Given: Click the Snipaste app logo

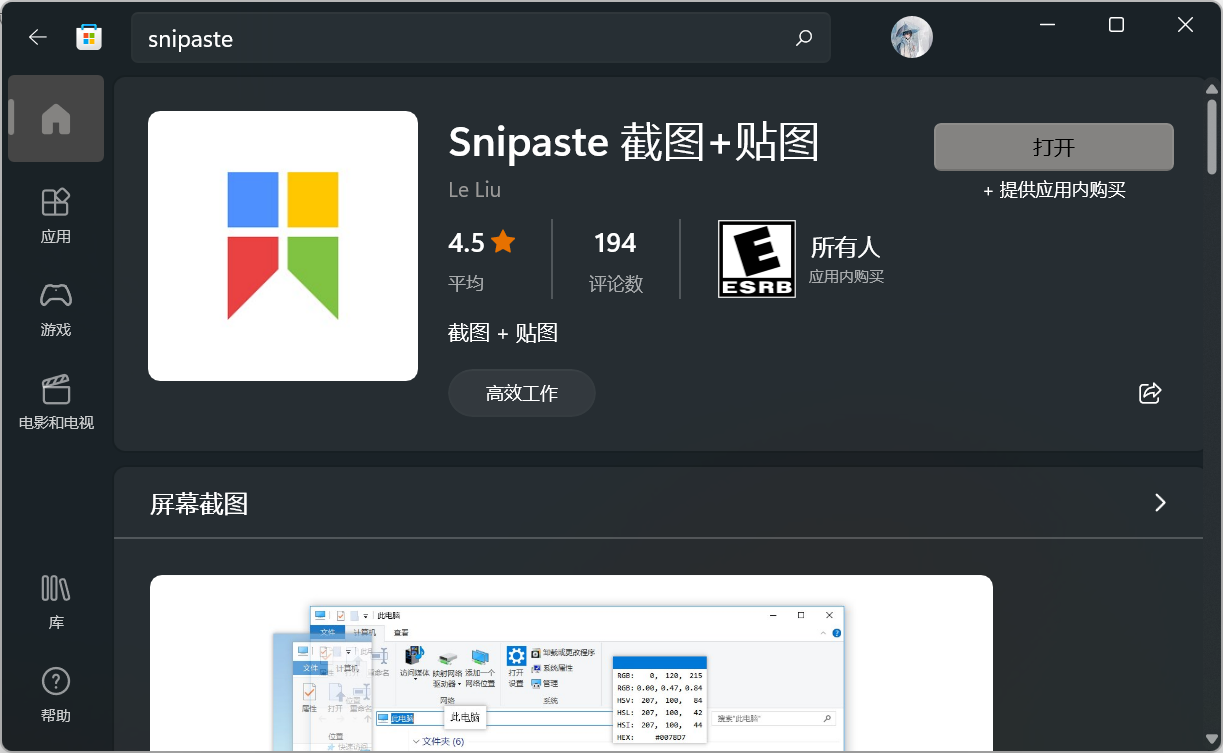Looking at the screenshot, I should pos(283,246).
